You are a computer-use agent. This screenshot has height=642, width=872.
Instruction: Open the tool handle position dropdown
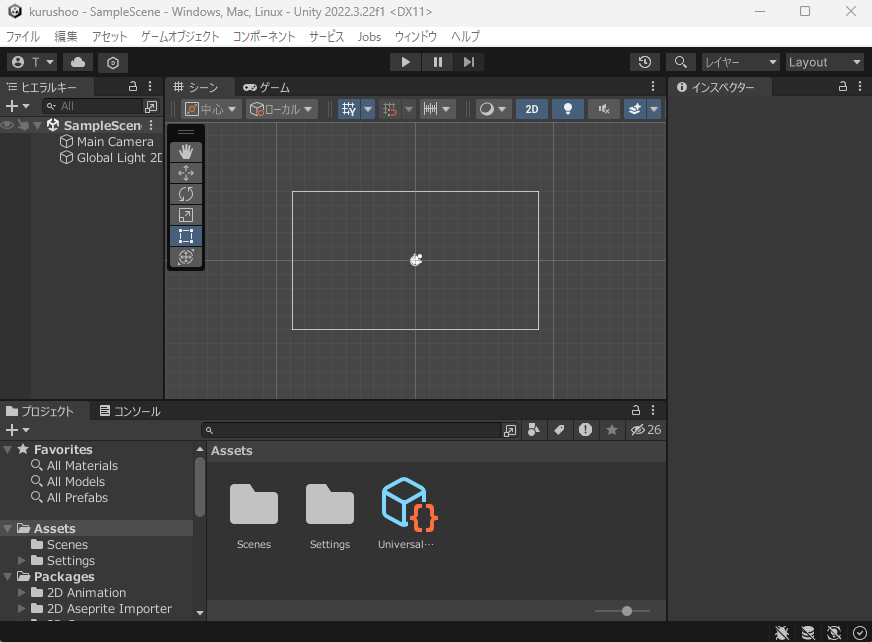point(211,109)
